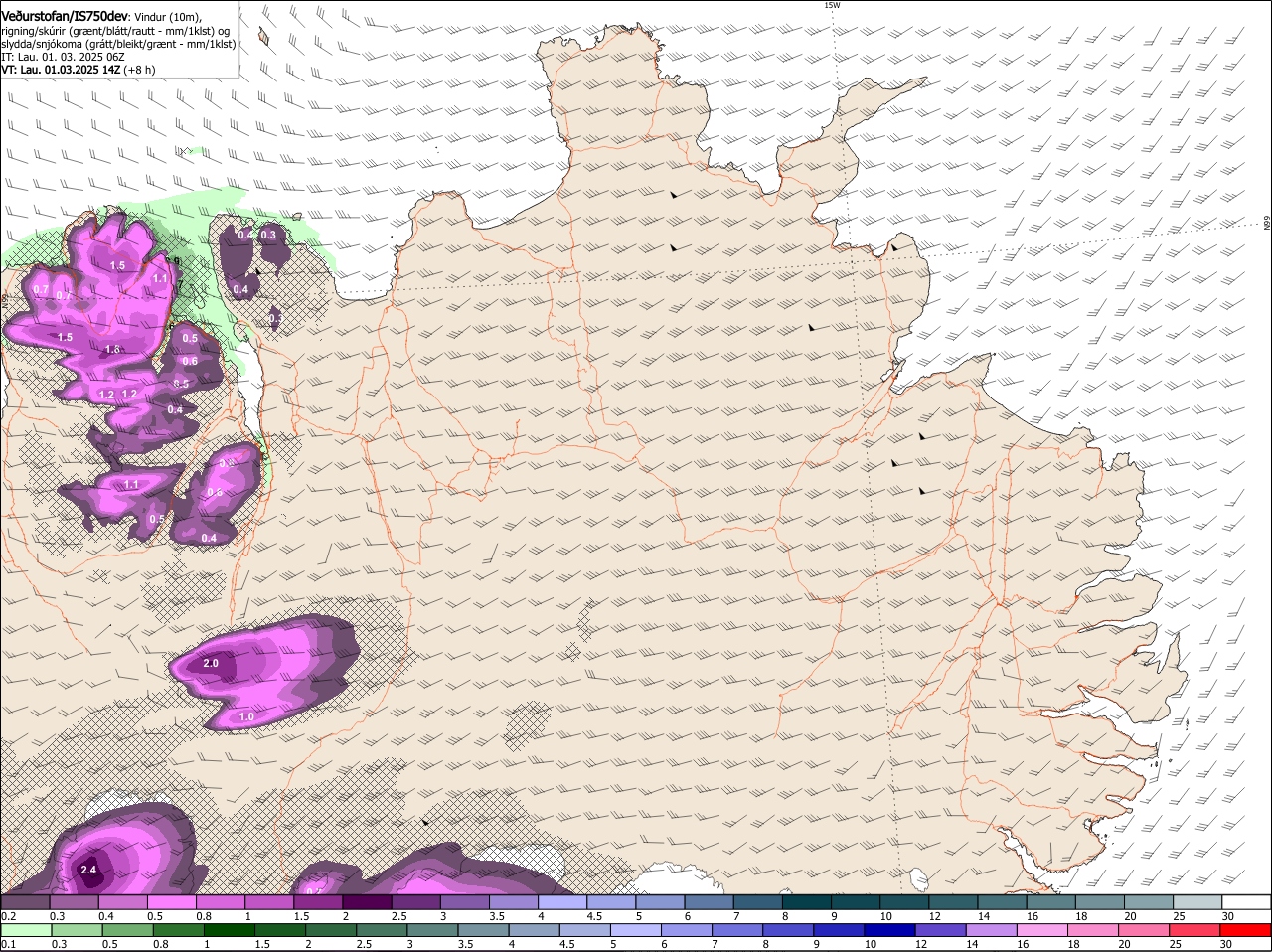Click the 0.3 value on the northern peninsula
The image size is (1272, 952).
tap(267, 235)
